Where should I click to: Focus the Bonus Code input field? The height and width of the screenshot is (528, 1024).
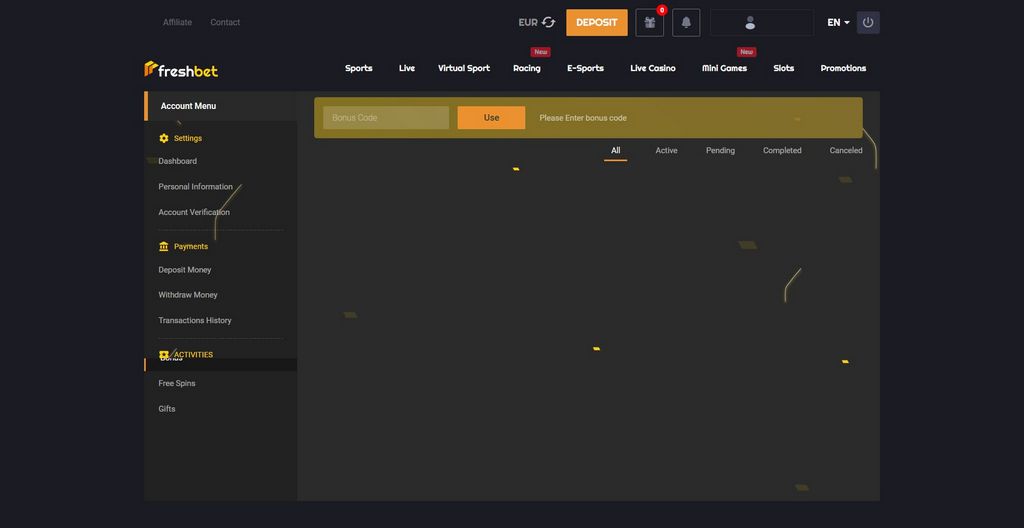(x=386, y=118)
